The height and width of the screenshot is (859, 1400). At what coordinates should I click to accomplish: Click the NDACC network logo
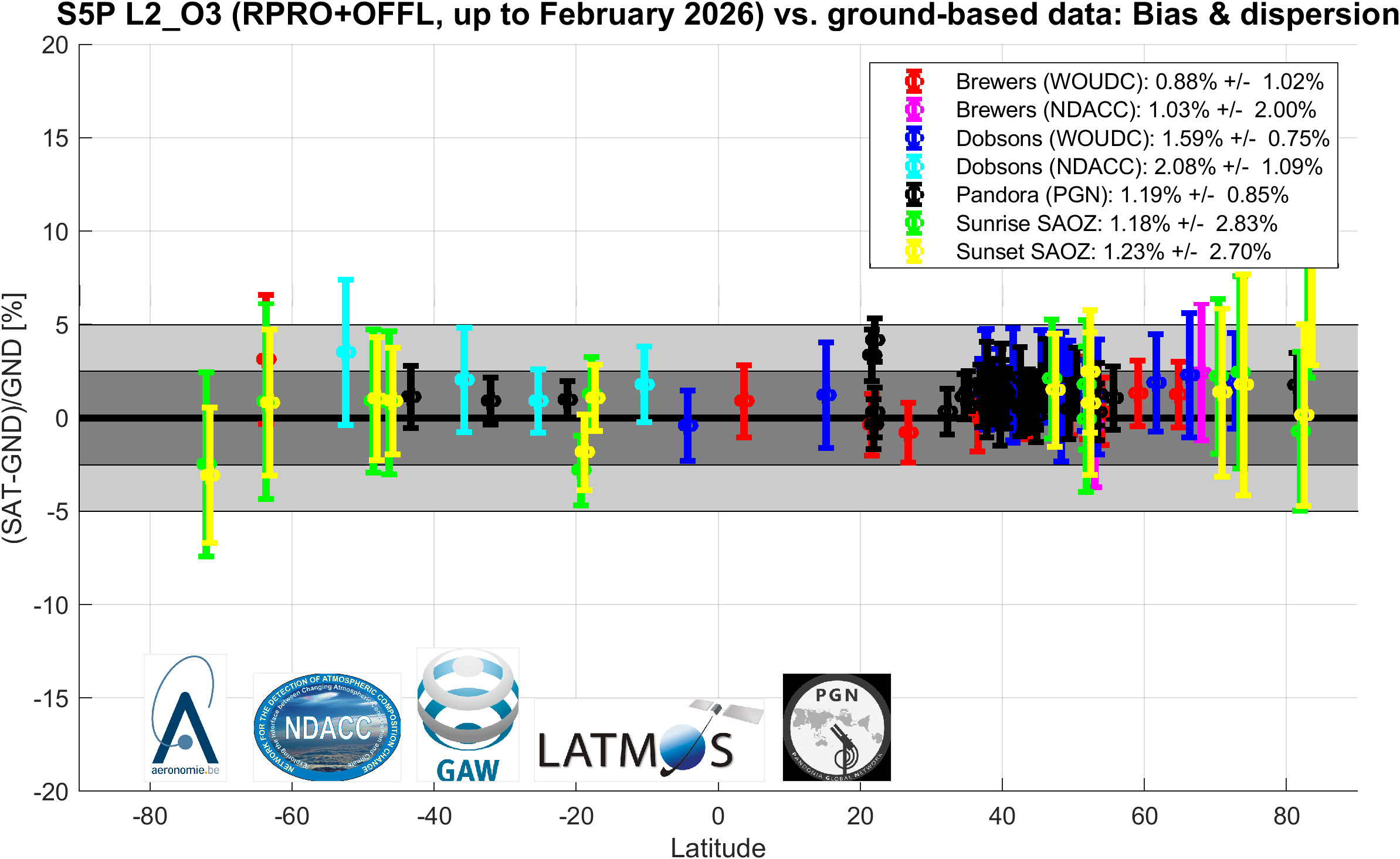[x=327, y=727]
